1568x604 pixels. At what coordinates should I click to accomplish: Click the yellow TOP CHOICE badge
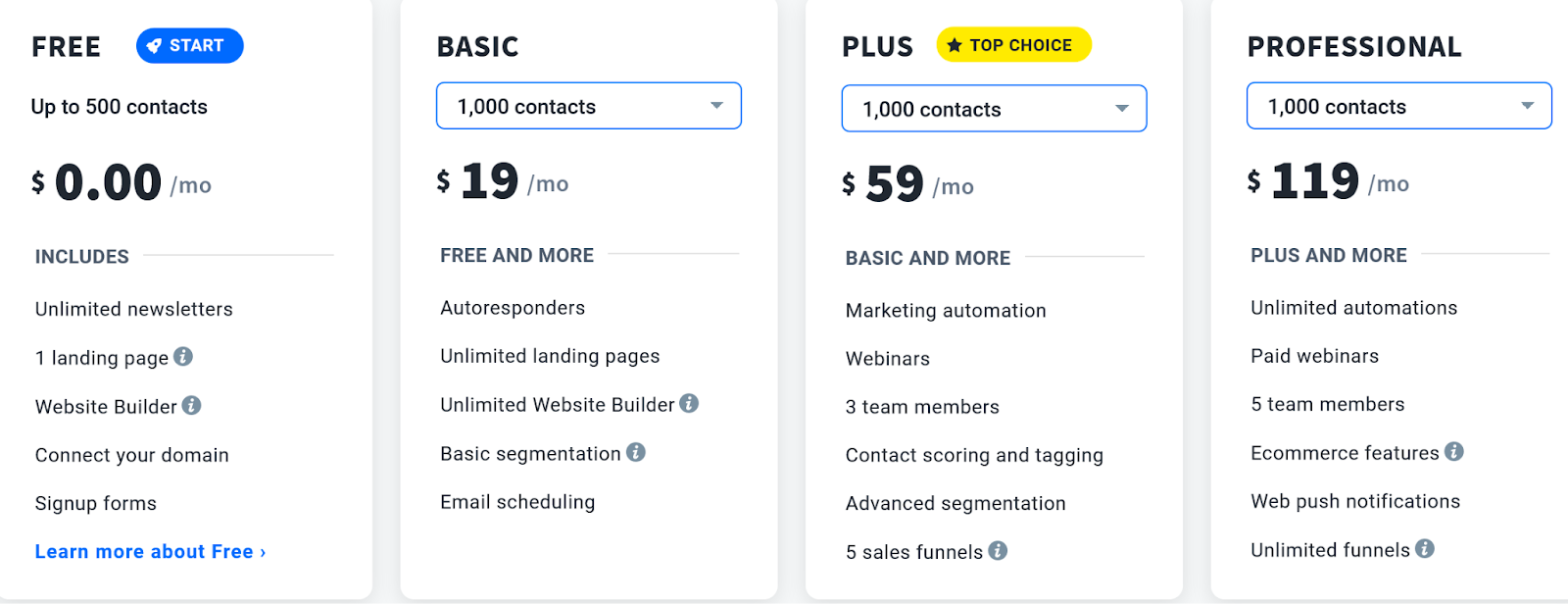1014,45
